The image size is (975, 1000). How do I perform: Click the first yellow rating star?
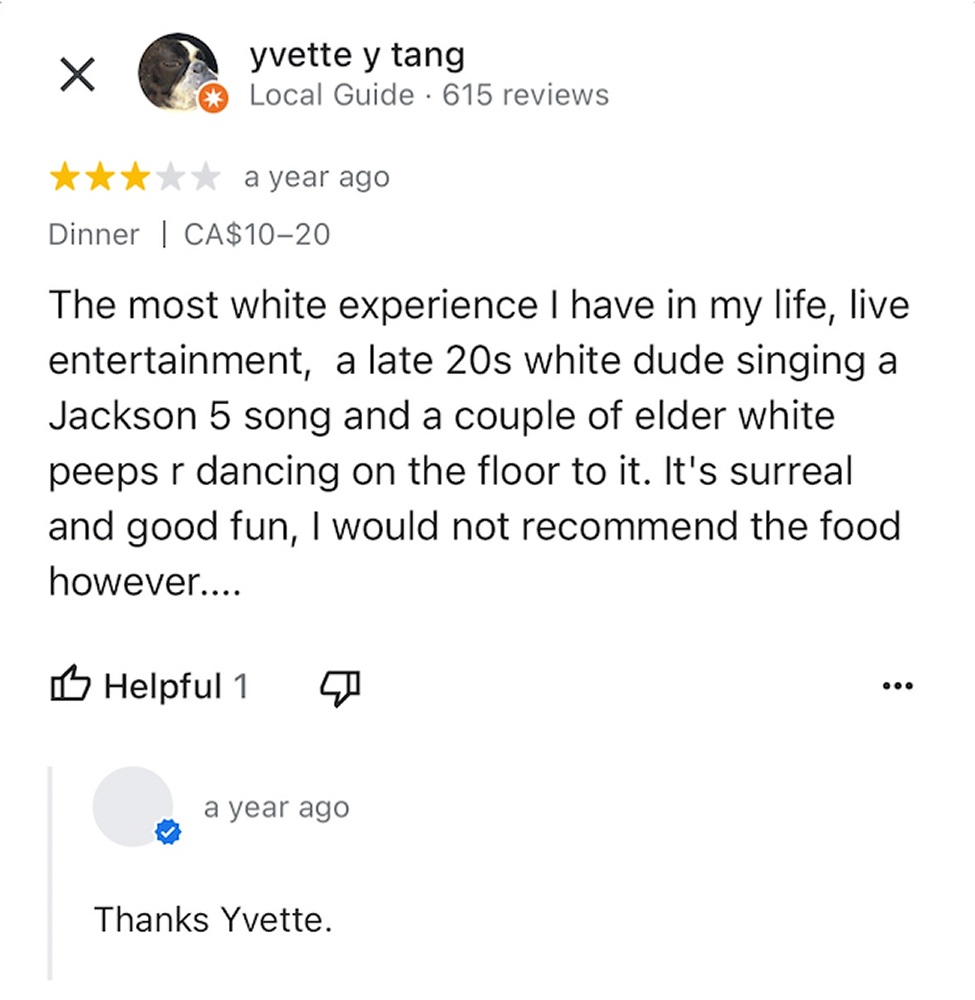[65, 178]
